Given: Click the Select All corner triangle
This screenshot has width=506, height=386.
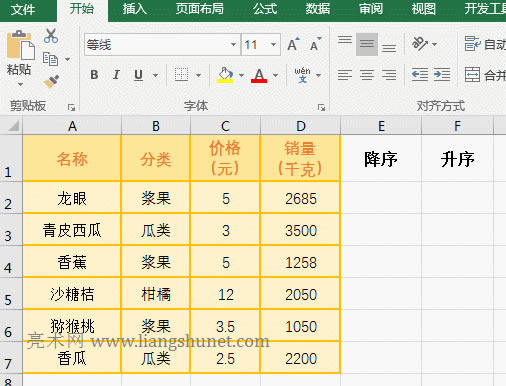Looking at the screenshot, I should tap(13, 126).
